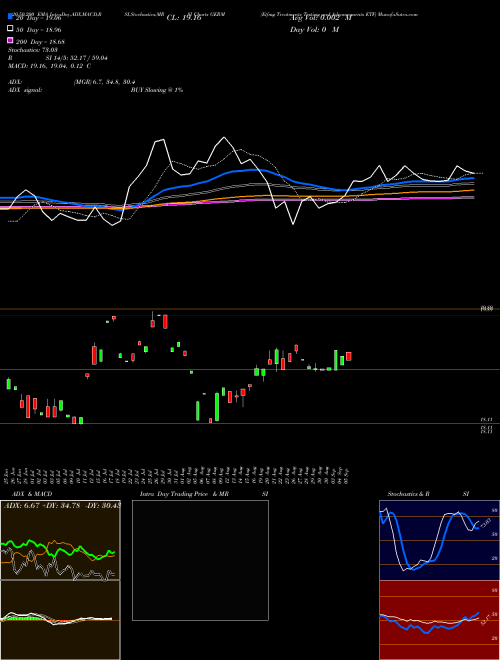Click the 'BUY Slowing @ 1%' ADX signal text

tap(157, 90)
